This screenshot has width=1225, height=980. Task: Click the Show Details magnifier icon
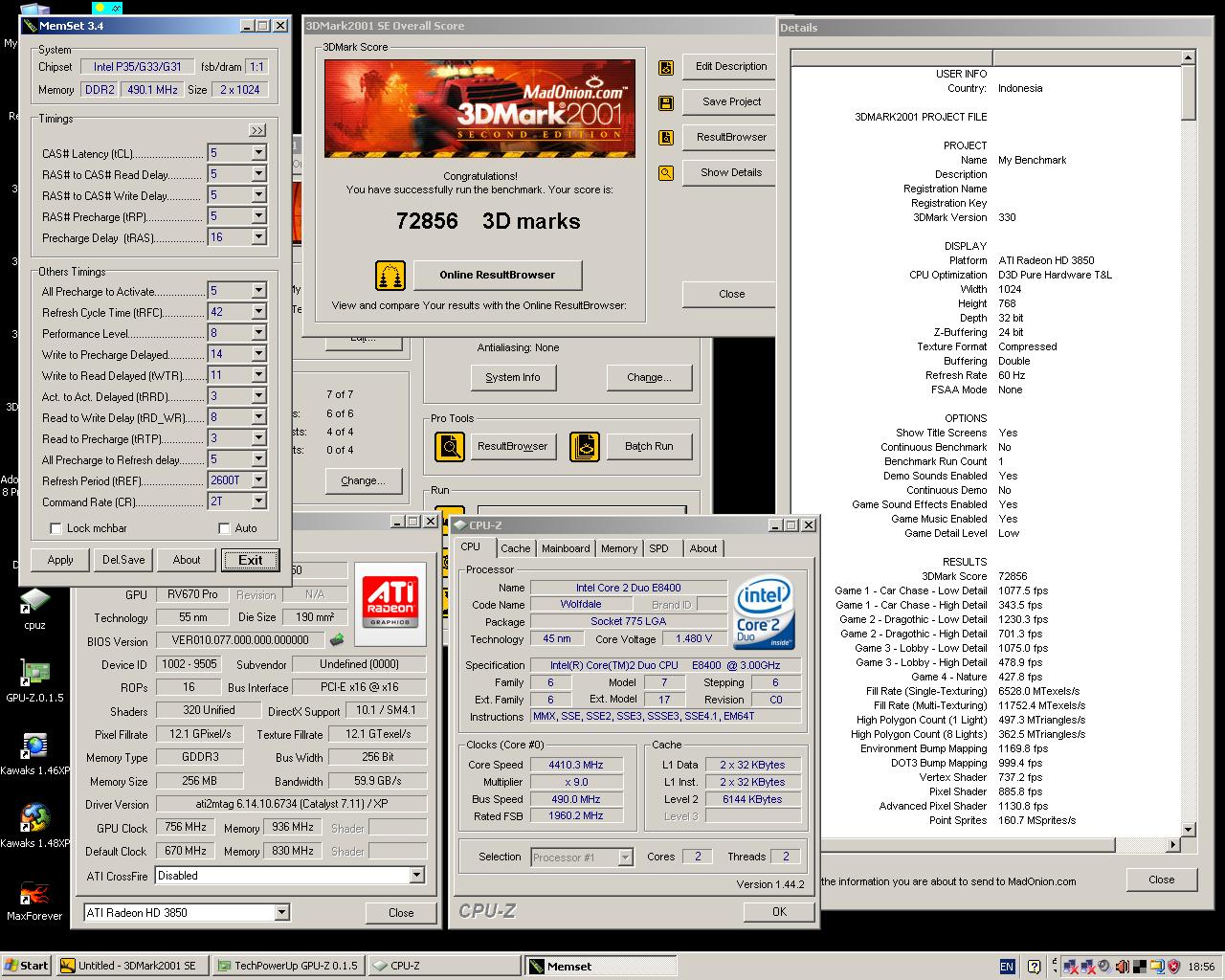[x=666, y=173]
